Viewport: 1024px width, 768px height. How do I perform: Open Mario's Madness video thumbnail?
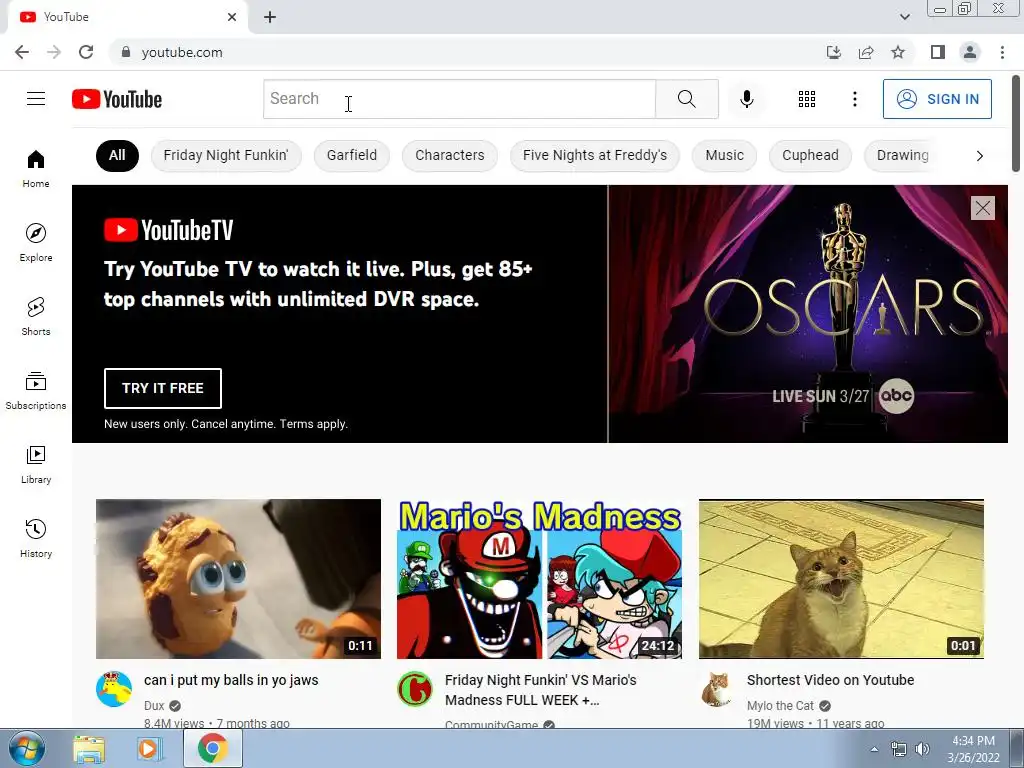(539, 579)
